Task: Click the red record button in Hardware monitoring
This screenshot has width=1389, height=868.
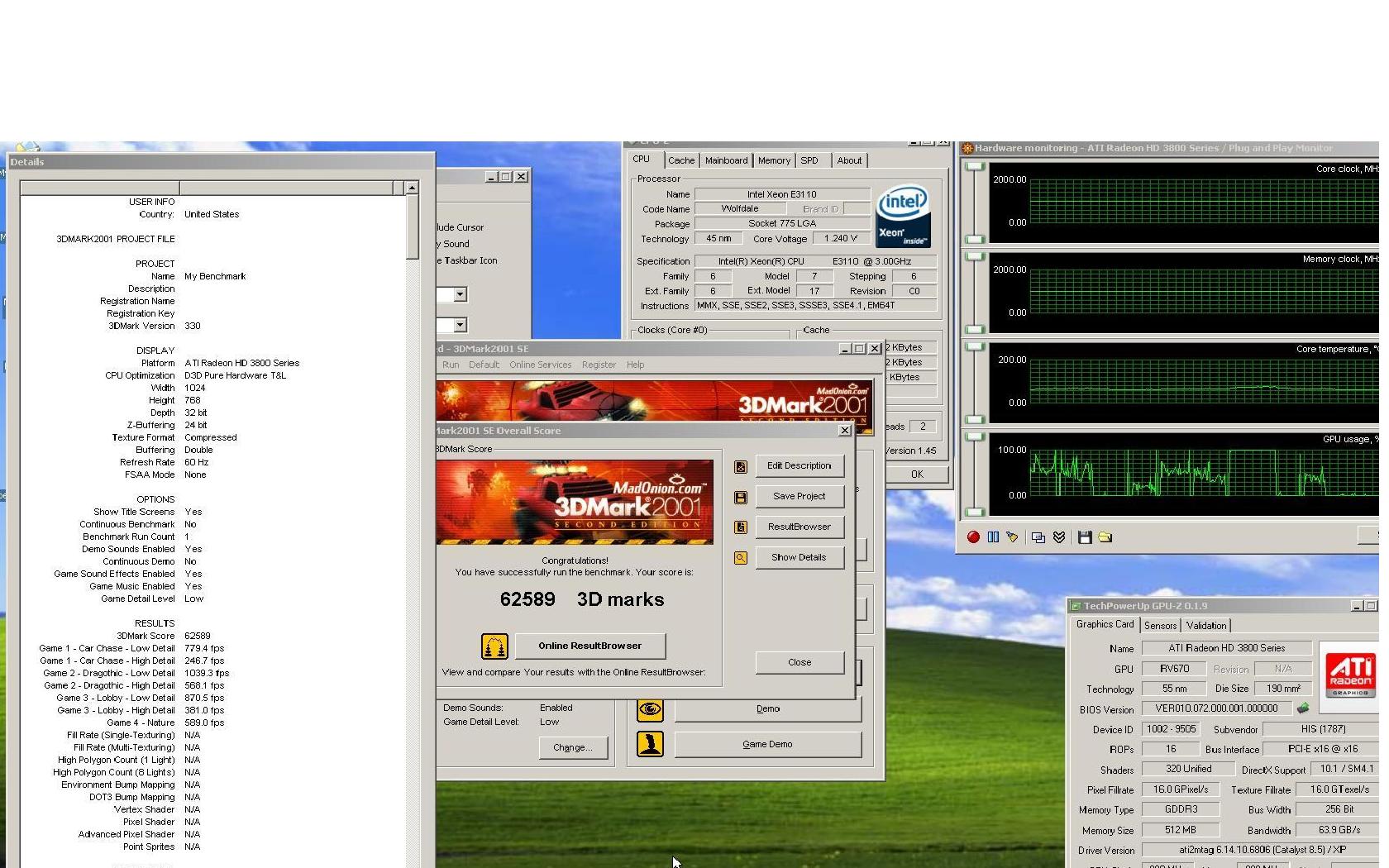Action: click(973, 537)
